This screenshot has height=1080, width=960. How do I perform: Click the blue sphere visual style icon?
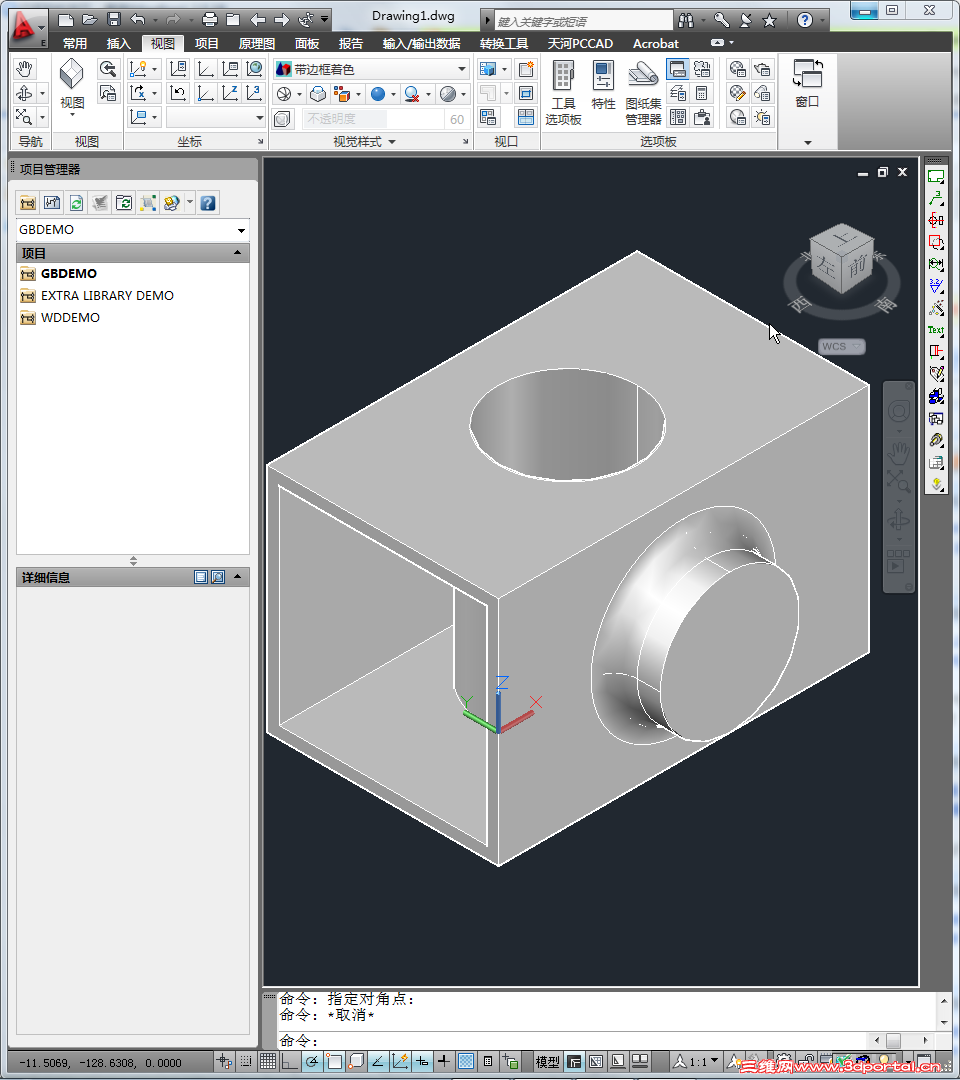(x=377, y=94)
